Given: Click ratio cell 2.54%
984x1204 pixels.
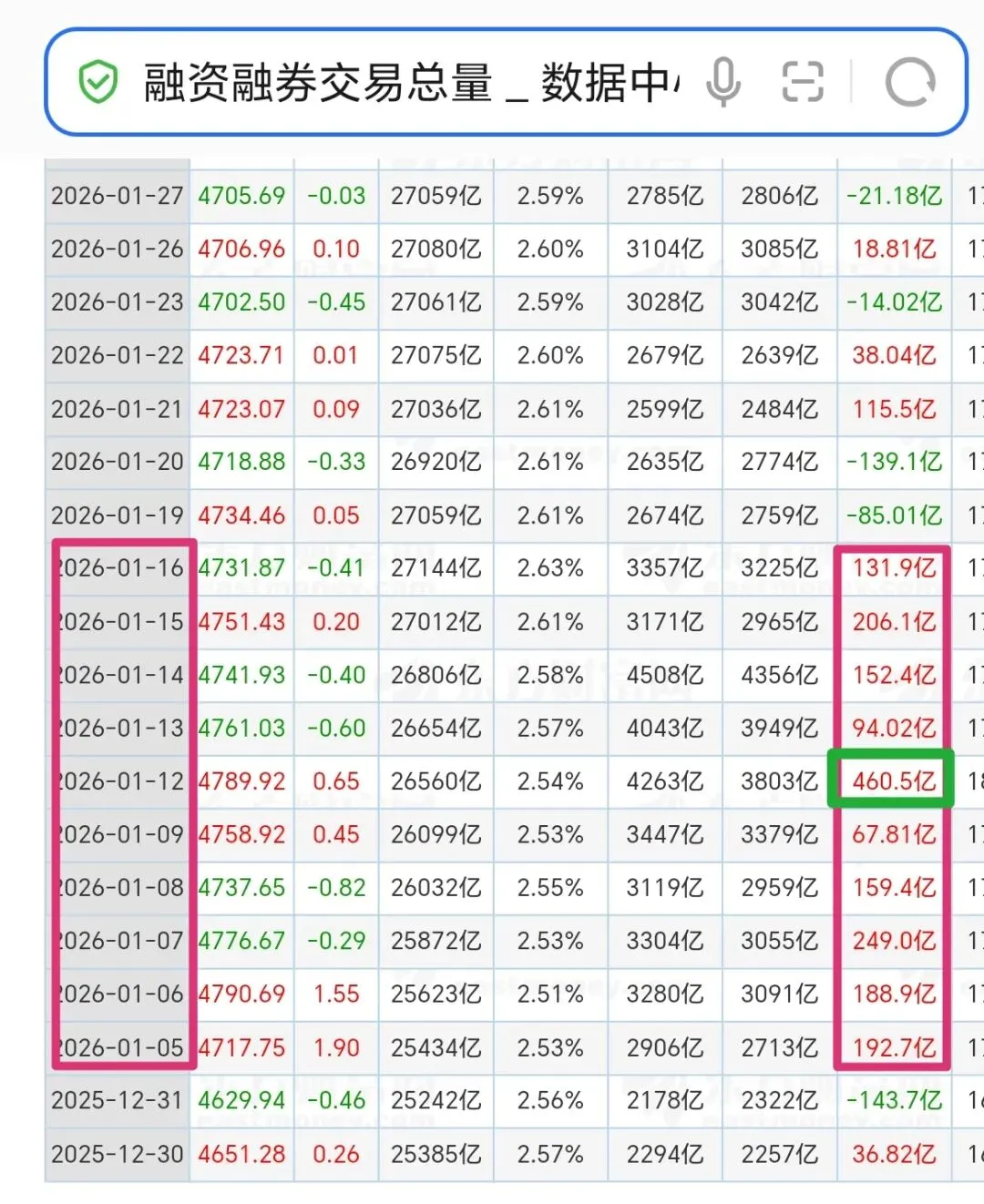Looking at the screenshot, I should tap(550, 781).
